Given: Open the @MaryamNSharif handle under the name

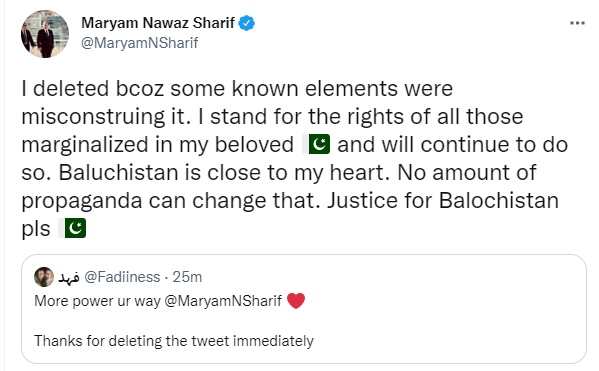Looking at the screenshot, I should click(x=139, y=43).
